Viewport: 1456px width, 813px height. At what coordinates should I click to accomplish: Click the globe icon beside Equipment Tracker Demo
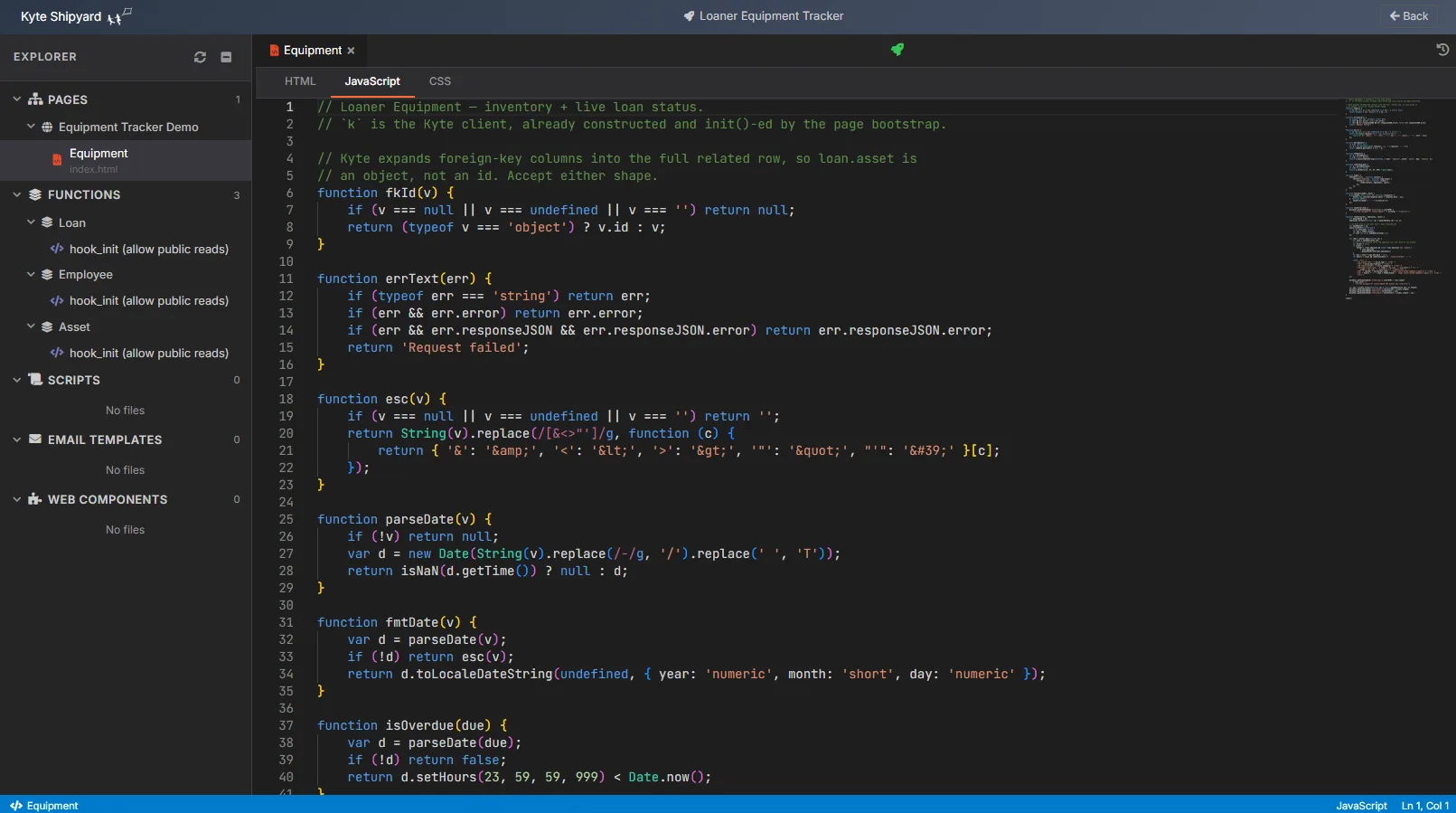pos(47,128)
